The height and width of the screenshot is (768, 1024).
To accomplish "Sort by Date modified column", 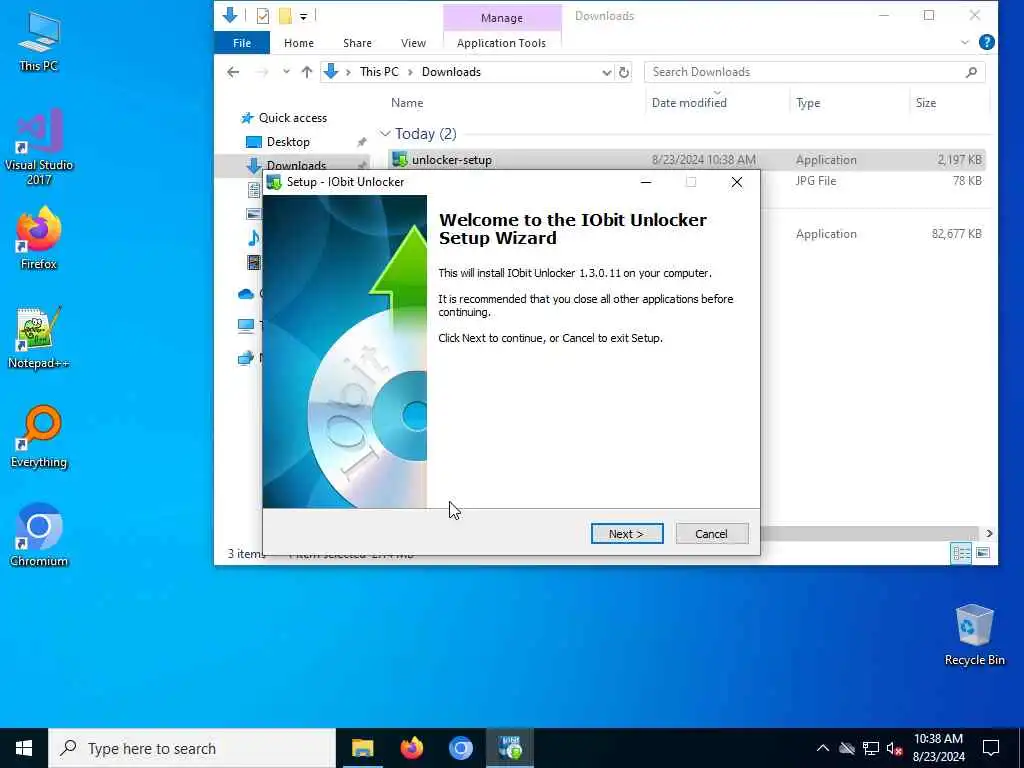I will click(689, 103).
